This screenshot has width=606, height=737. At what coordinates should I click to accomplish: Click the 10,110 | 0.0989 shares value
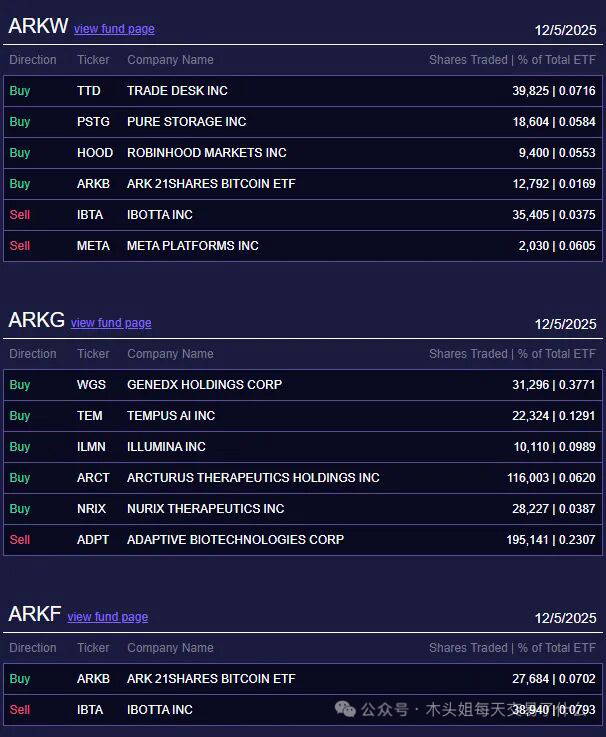[x=554, y=447]
